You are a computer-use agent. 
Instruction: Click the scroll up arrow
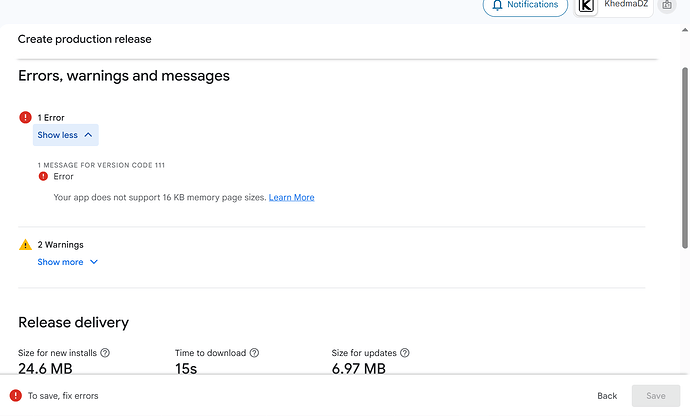tap(685, 30)
